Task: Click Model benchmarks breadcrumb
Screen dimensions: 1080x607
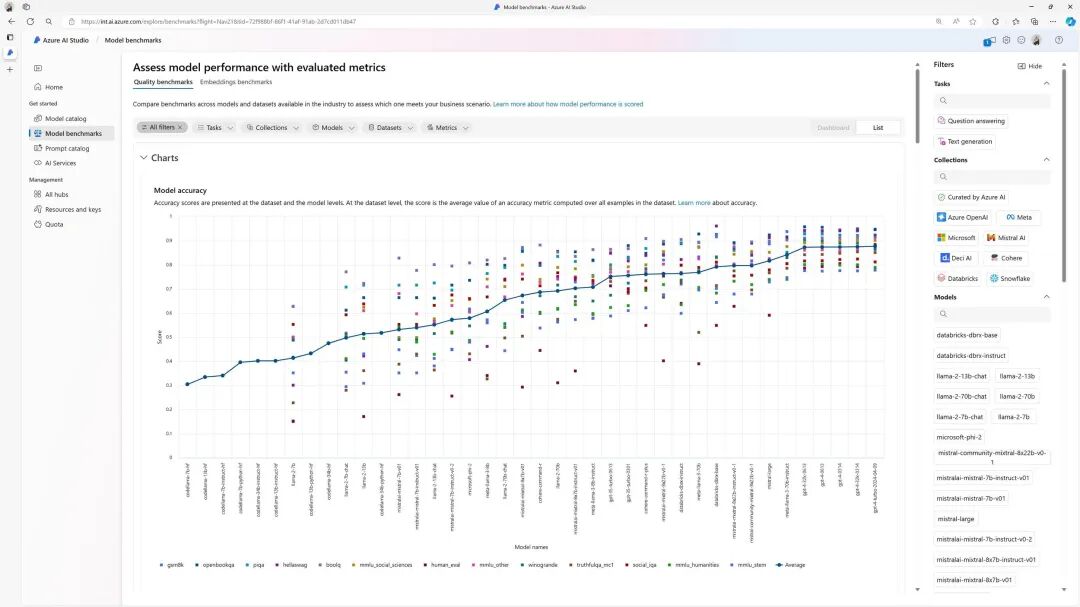Action: click(x=133, y=40)
